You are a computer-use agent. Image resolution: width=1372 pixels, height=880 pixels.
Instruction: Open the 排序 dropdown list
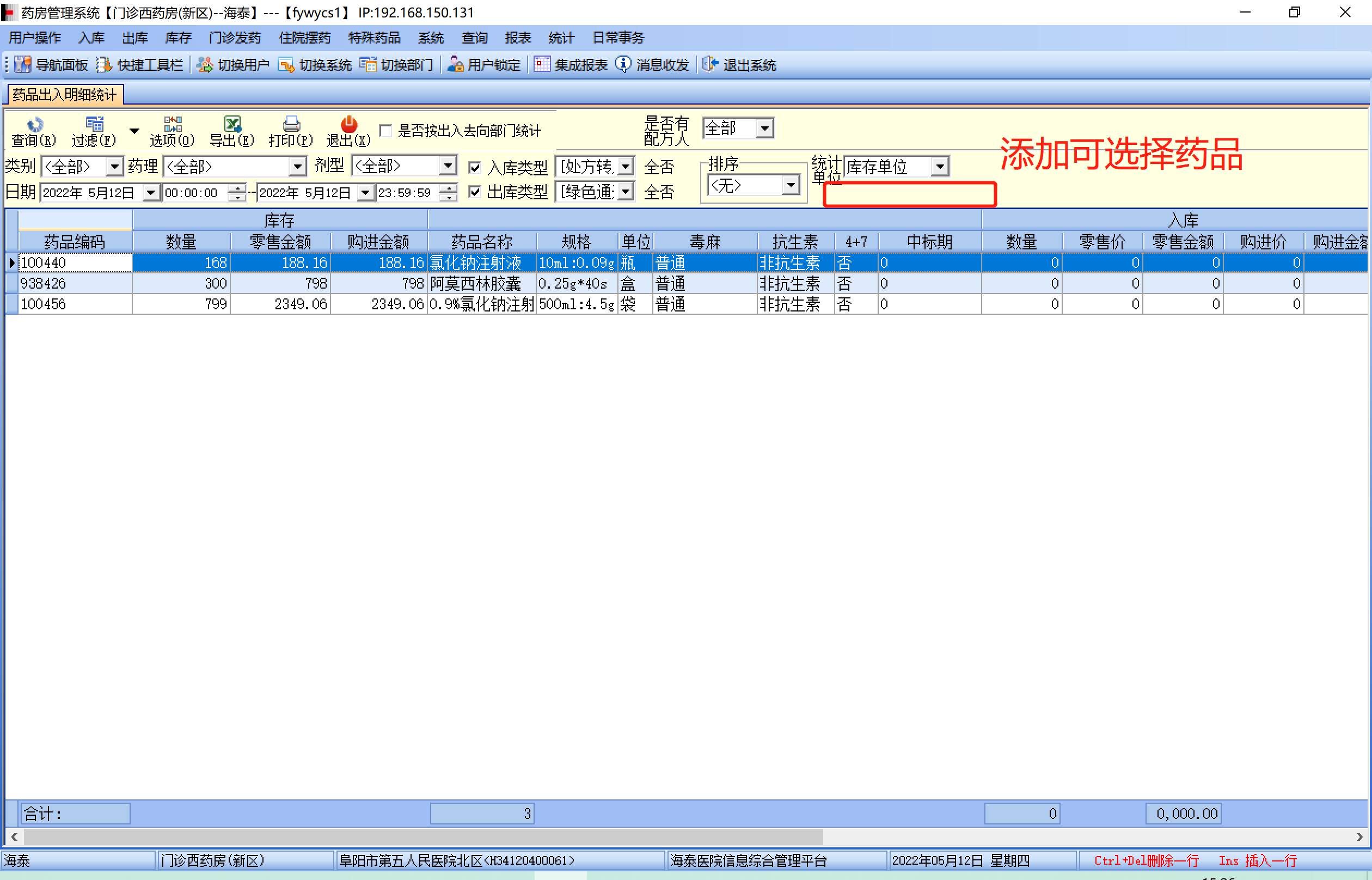pyautogui.click(x=791, y=185)
